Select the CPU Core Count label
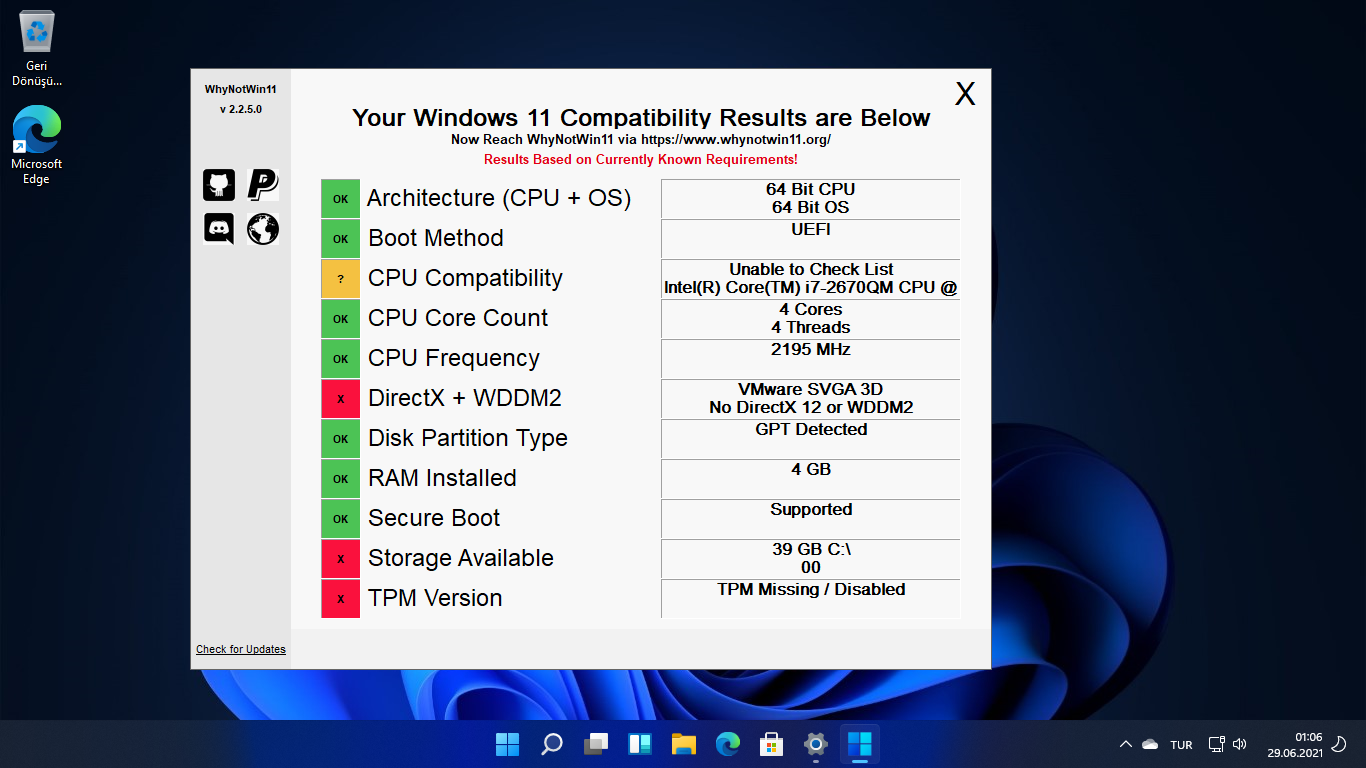This screenshot has width=1366, height=768. 458,318
